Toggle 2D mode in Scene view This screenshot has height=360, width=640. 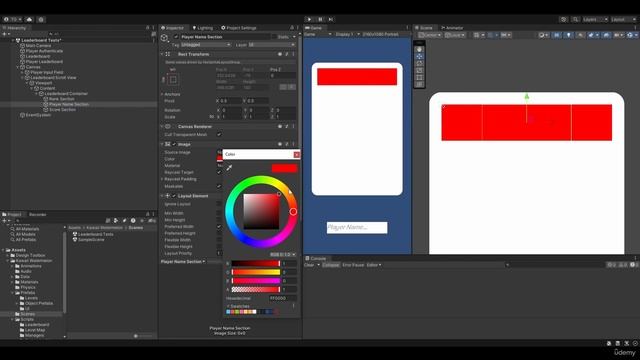[557, 35]
